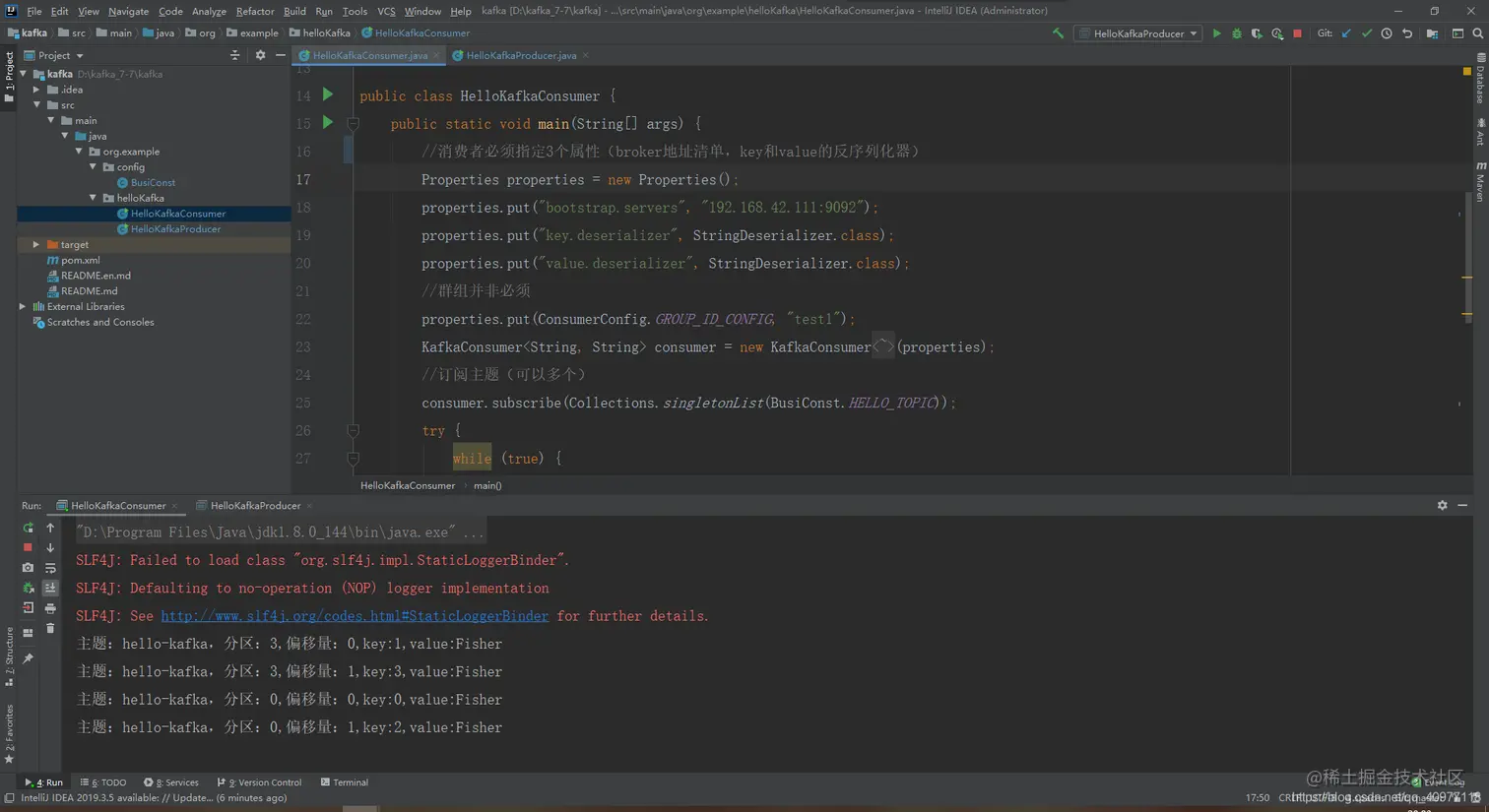Open the Services tool window
1489x812 pixels.
tap(171, 782)
